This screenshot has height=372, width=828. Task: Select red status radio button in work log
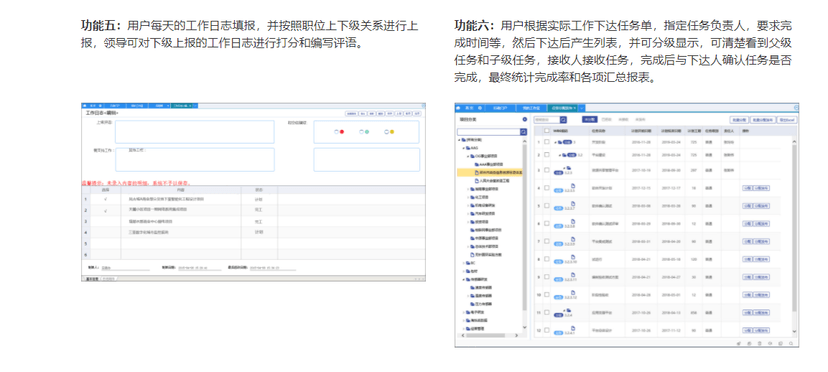point(336,132)
